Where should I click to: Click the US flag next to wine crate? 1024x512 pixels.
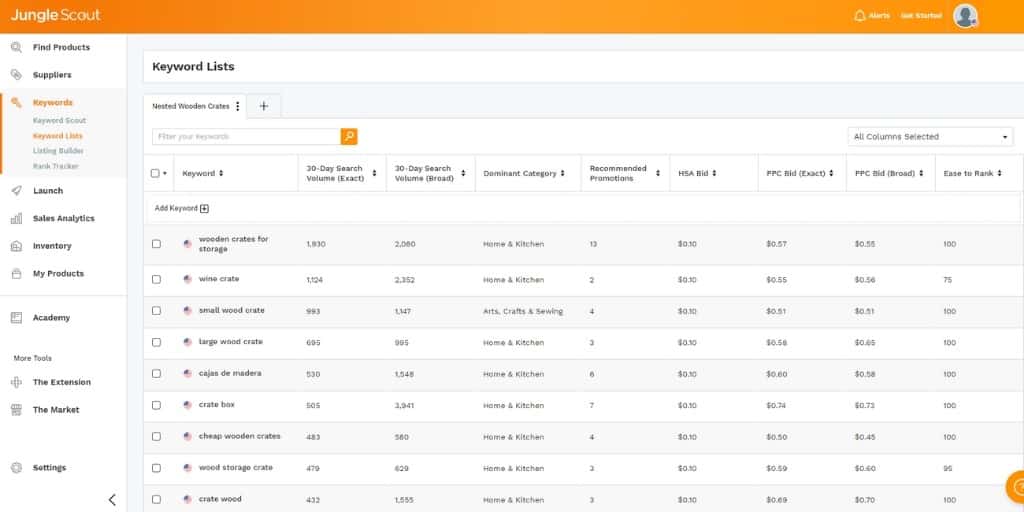point(187,279)
